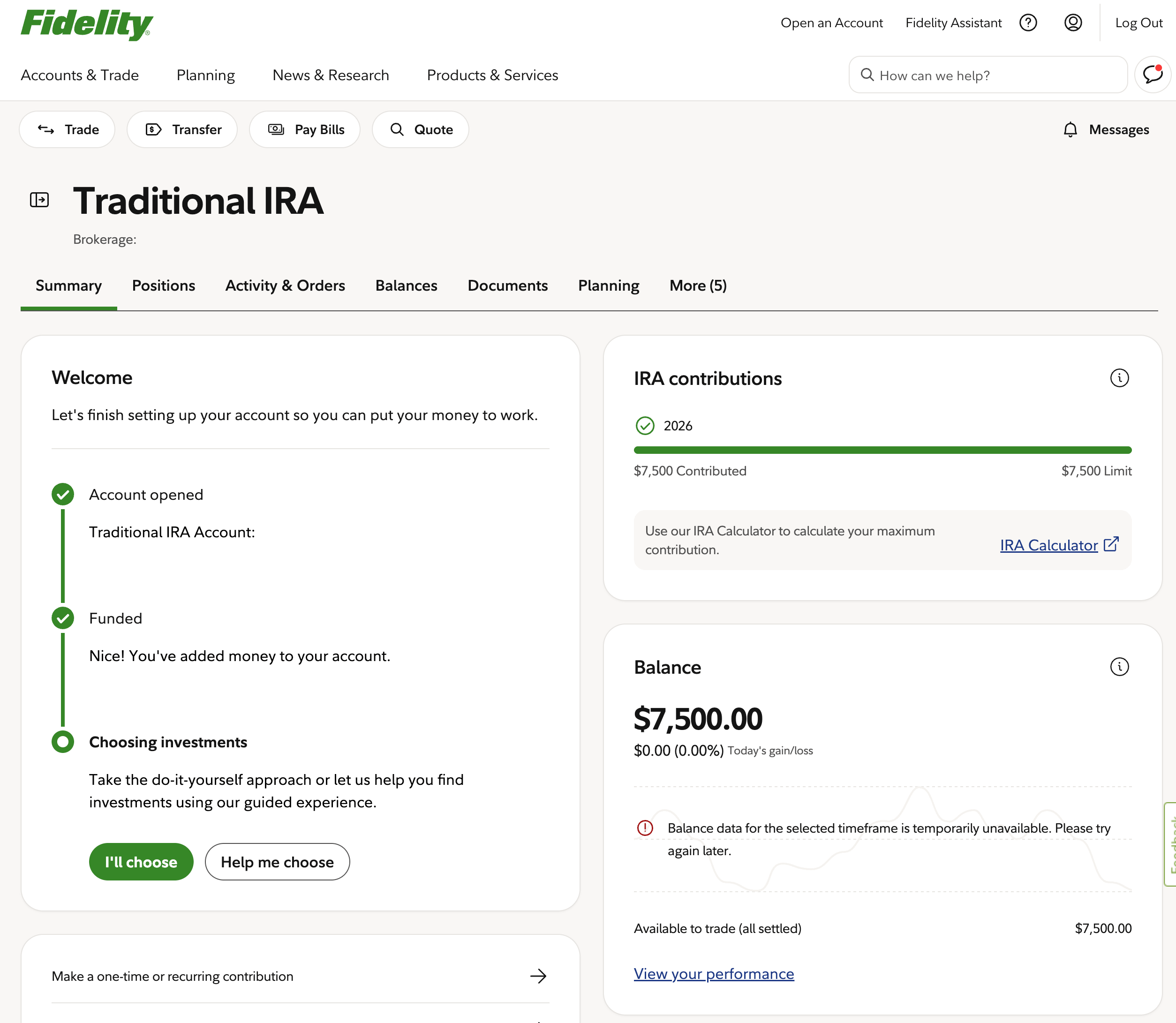Open Make a one-time or recurring contribution
Image resolution: width=1176 pixels, height=1023 pixels.
(x=300, y=976)
